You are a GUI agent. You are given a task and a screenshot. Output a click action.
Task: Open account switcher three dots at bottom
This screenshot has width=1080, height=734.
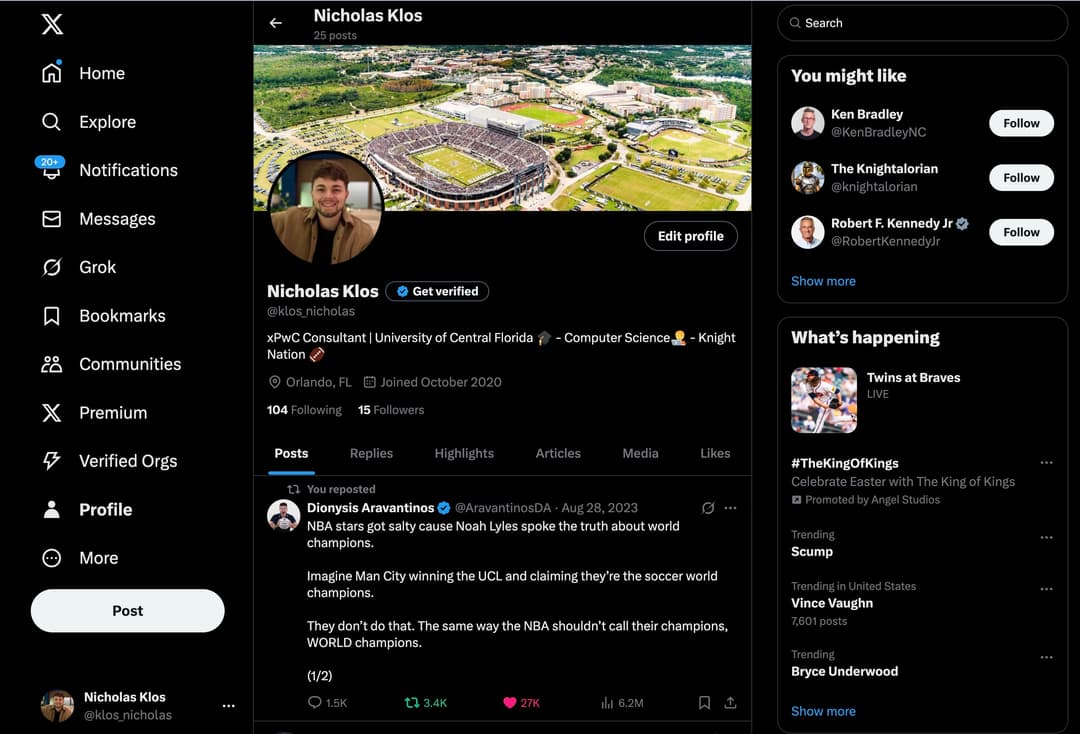[229, 706]
